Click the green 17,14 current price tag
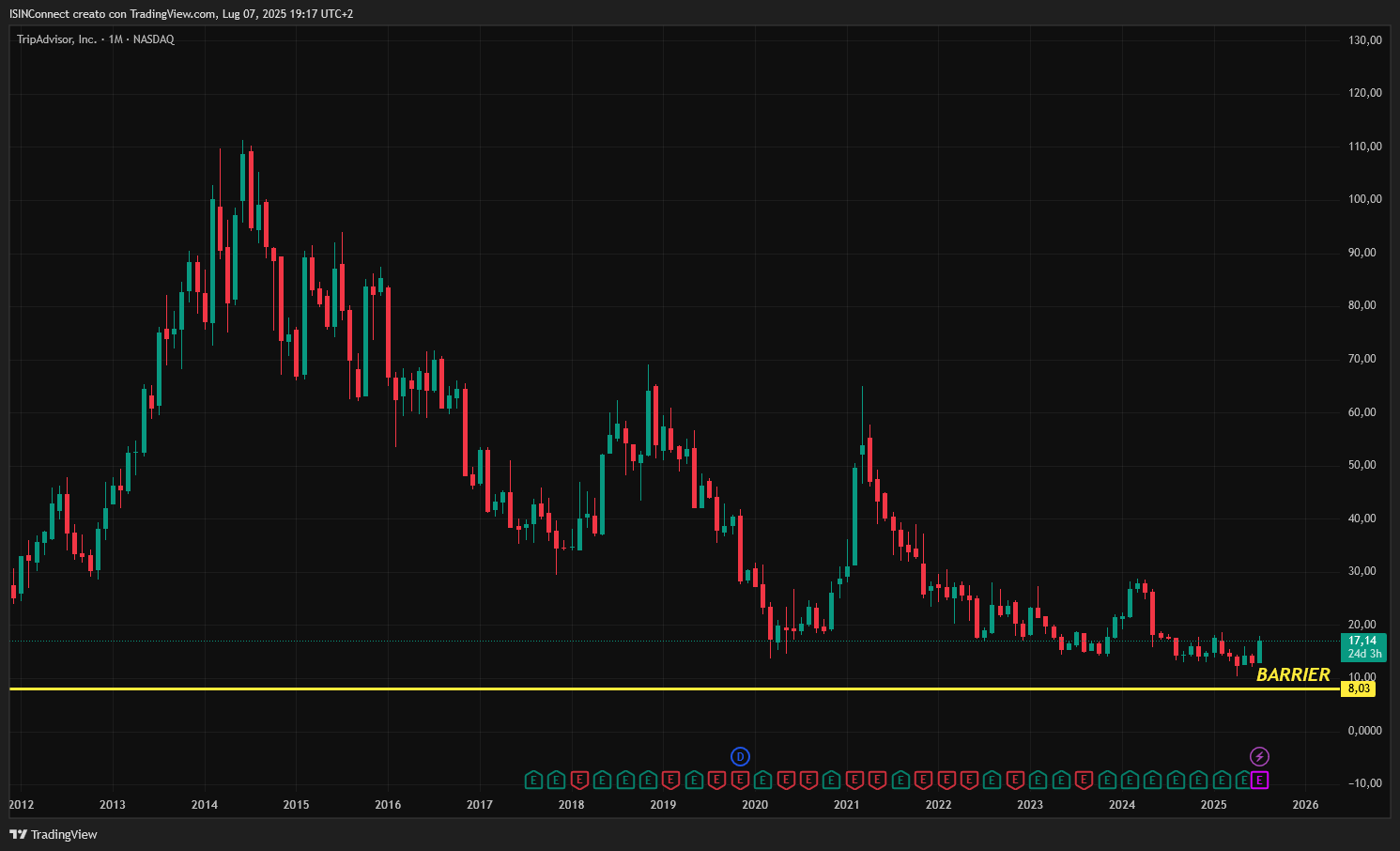 click(1362, 641)
